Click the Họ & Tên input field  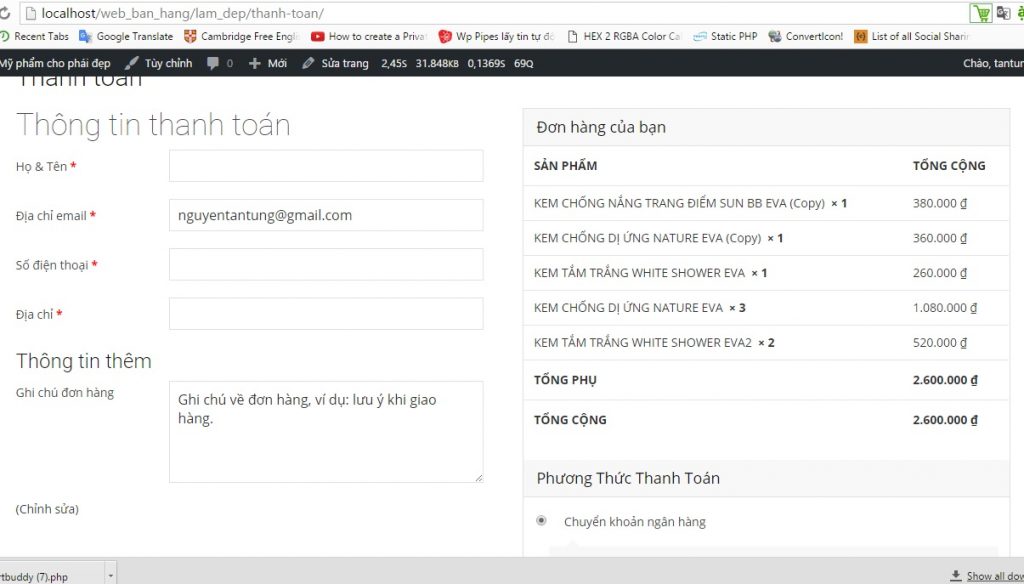click(326, 166)
